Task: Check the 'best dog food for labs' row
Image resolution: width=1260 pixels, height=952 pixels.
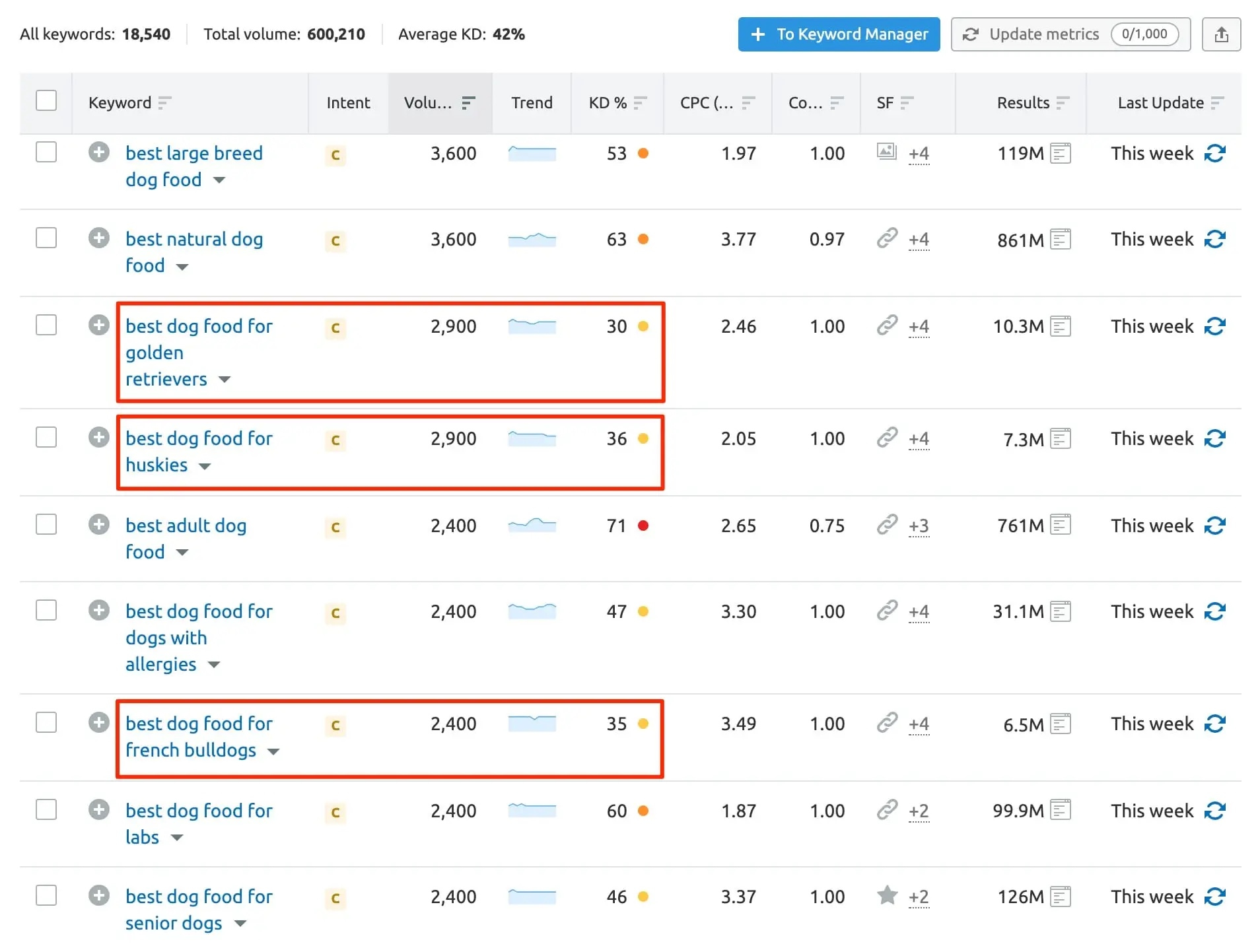Action: (x=46, y=809)
